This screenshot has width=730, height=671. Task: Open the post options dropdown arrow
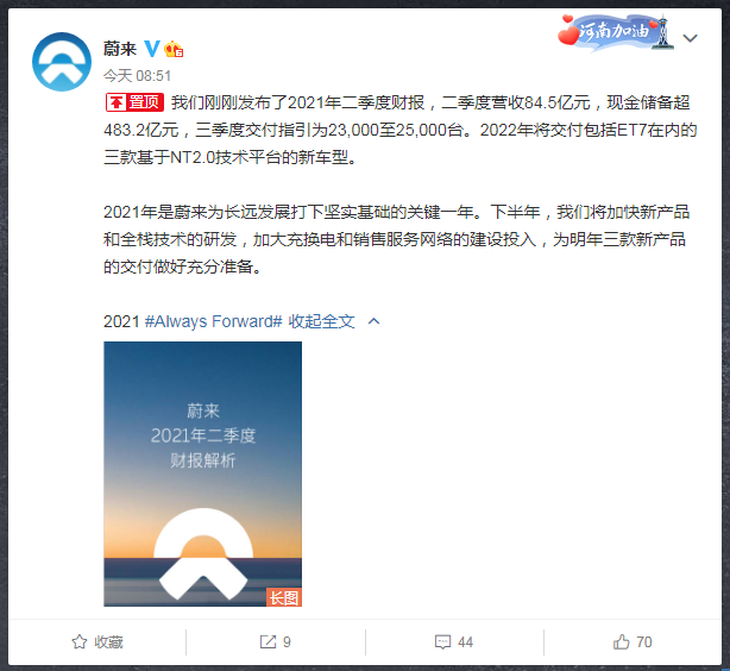pyautogui.click(x=690, y=38)
